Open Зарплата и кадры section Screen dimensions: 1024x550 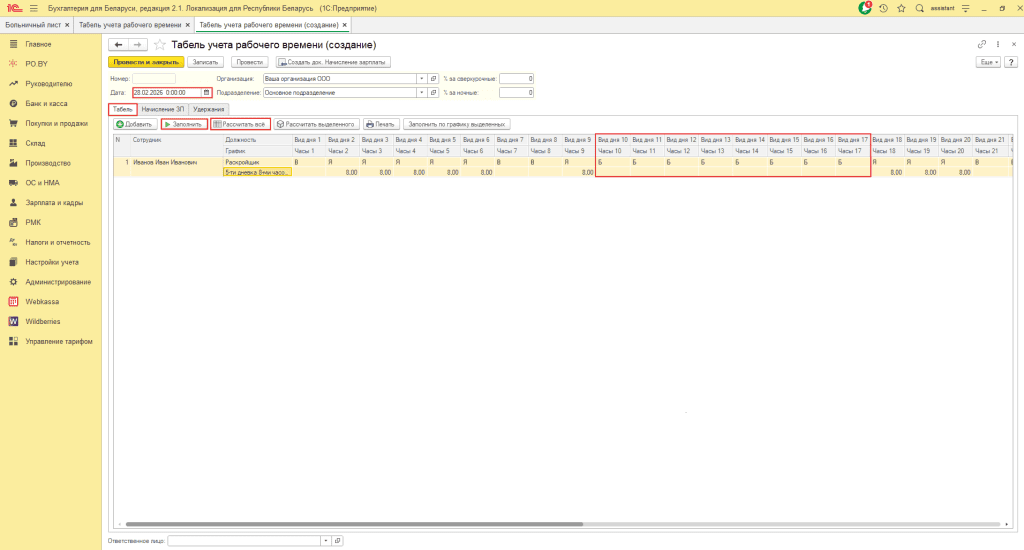tap(53, 202)
